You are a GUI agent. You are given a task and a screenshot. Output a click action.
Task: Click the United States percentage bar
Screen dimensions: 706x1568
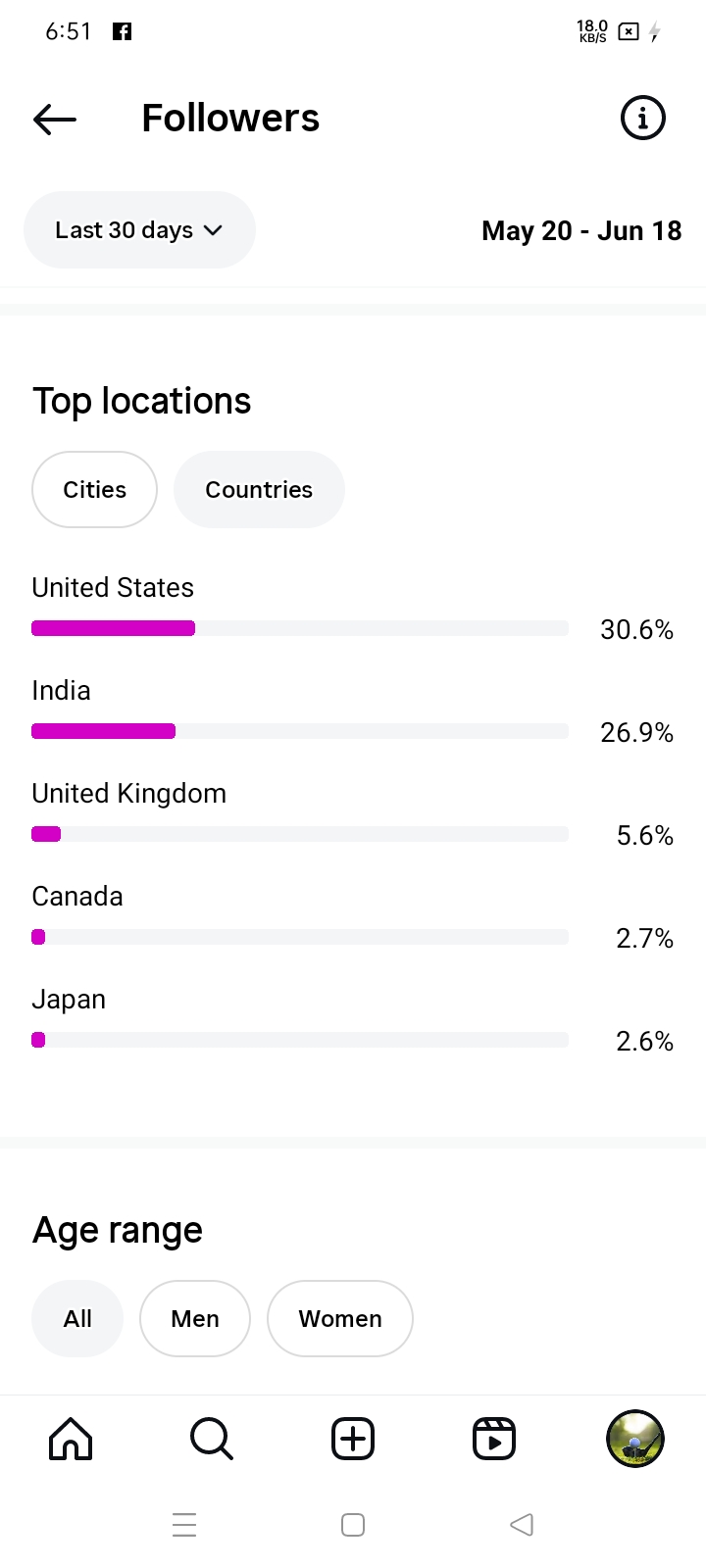tap(300, 628)
